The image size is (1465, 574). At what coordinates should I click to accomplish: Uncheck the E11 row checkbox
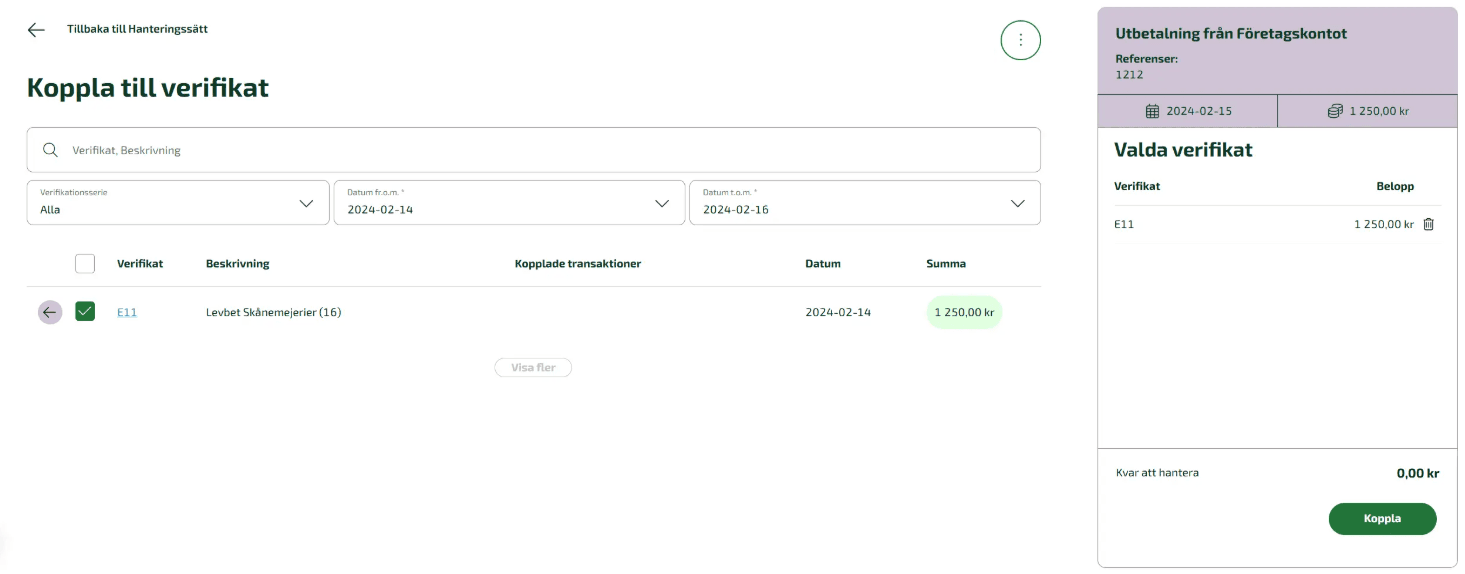pos(85,312)
